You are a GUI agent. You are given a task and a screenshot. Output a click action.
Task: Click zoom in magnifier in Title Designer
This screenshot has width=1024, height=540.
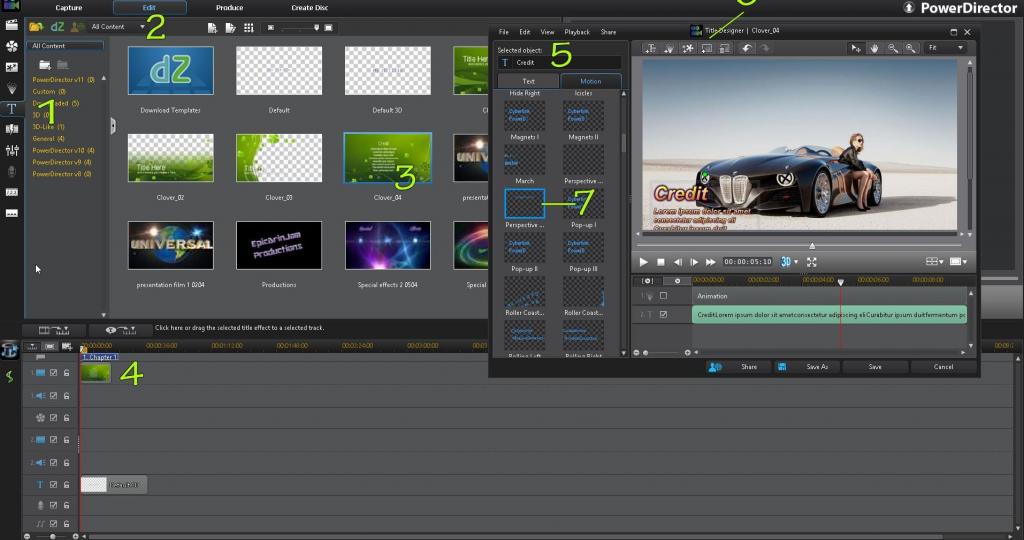point(910,48)
